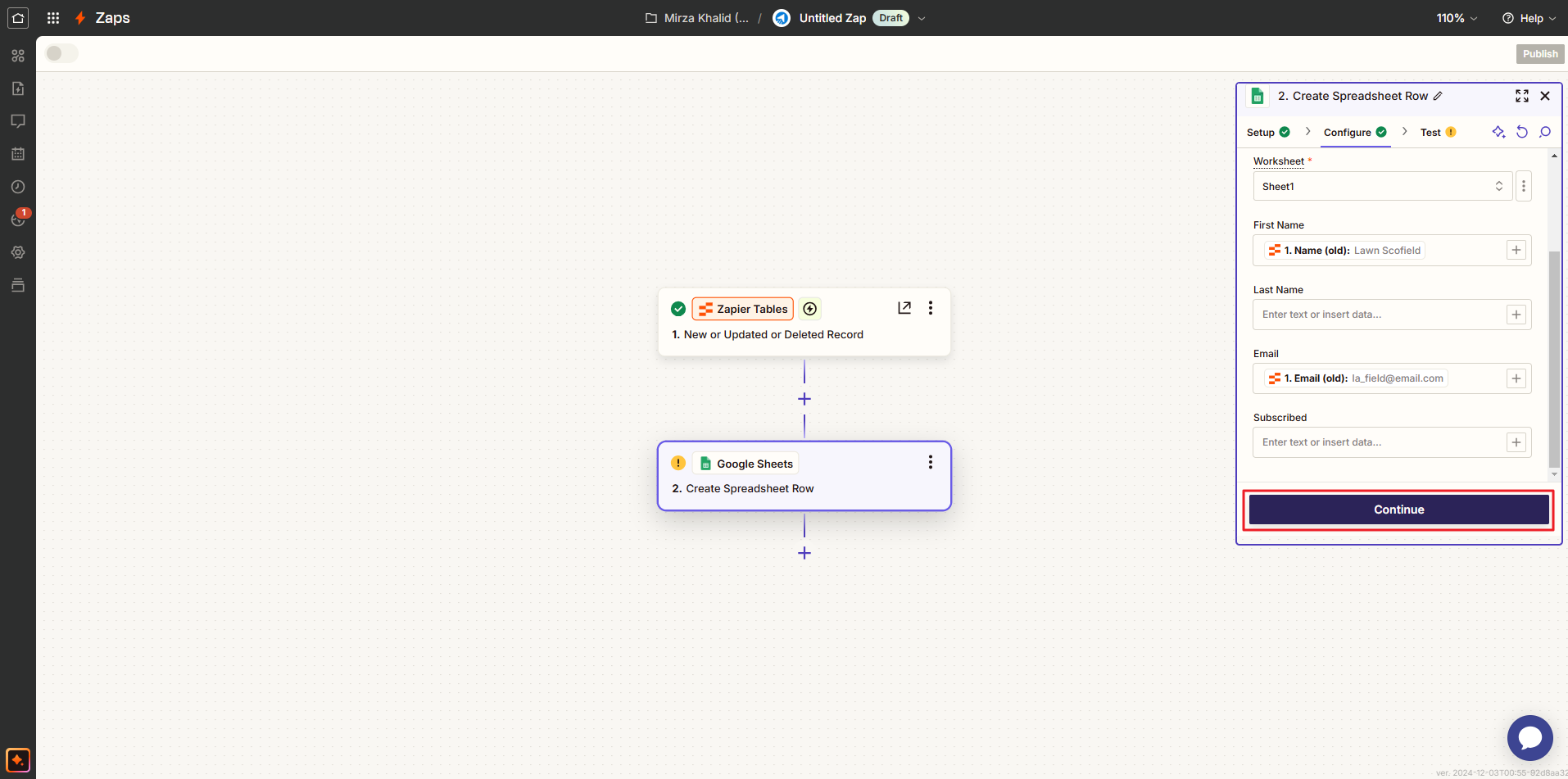Open settings gear in left sidebar
The width and height of the screenshot is (1568, 779).
coord(18,252)
